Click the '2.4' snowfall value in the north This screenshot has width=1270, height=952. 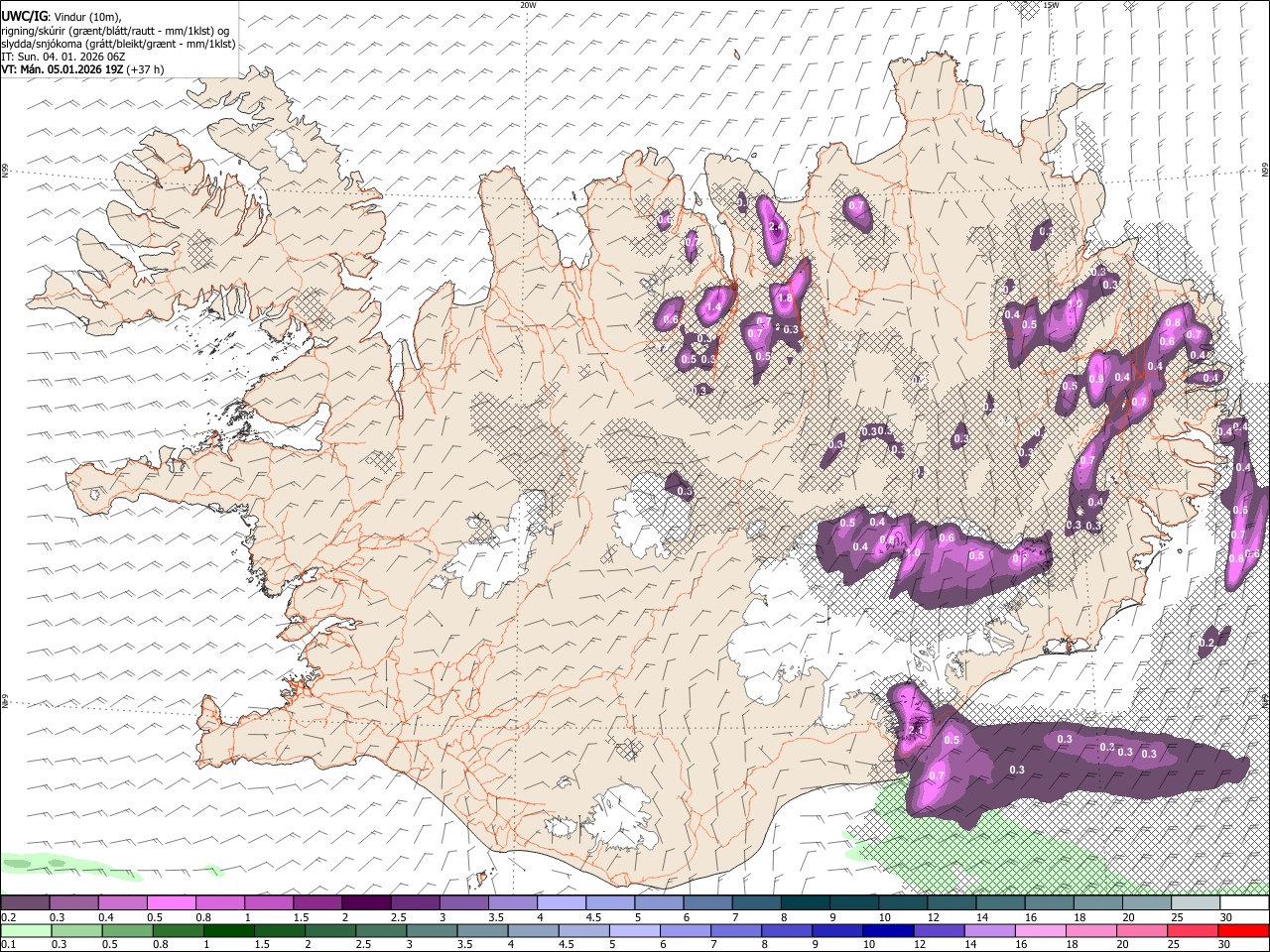pyautogui.click(x=776, y=227)
